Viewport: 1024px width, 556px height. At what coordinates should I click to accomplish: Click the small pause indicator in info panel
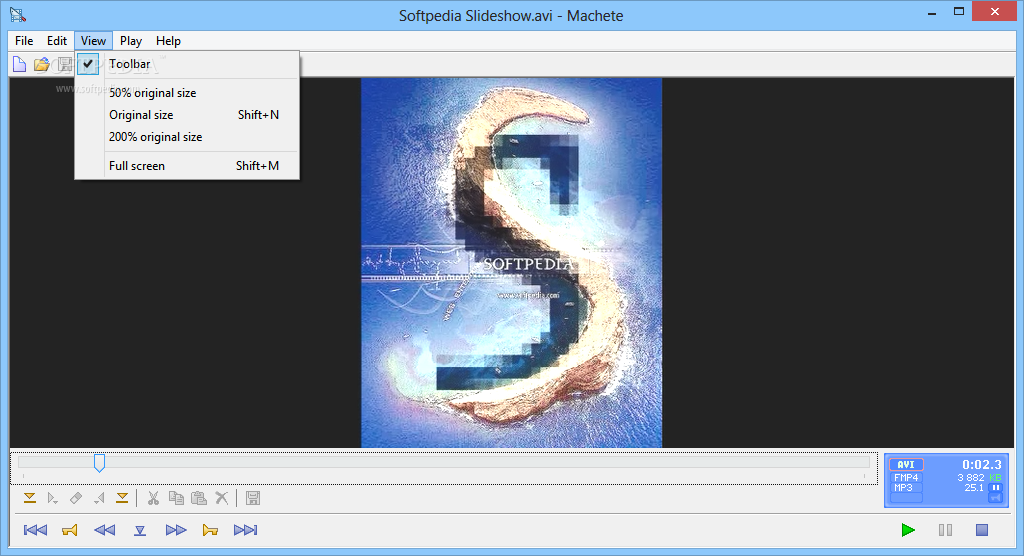(996, 487)
